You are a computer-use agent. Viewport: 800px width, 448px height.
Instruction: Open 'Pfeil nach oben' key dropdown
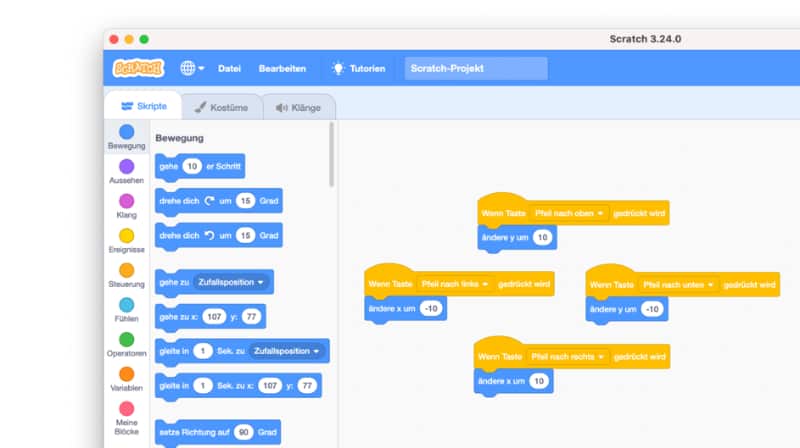click(x=569, y=213)
